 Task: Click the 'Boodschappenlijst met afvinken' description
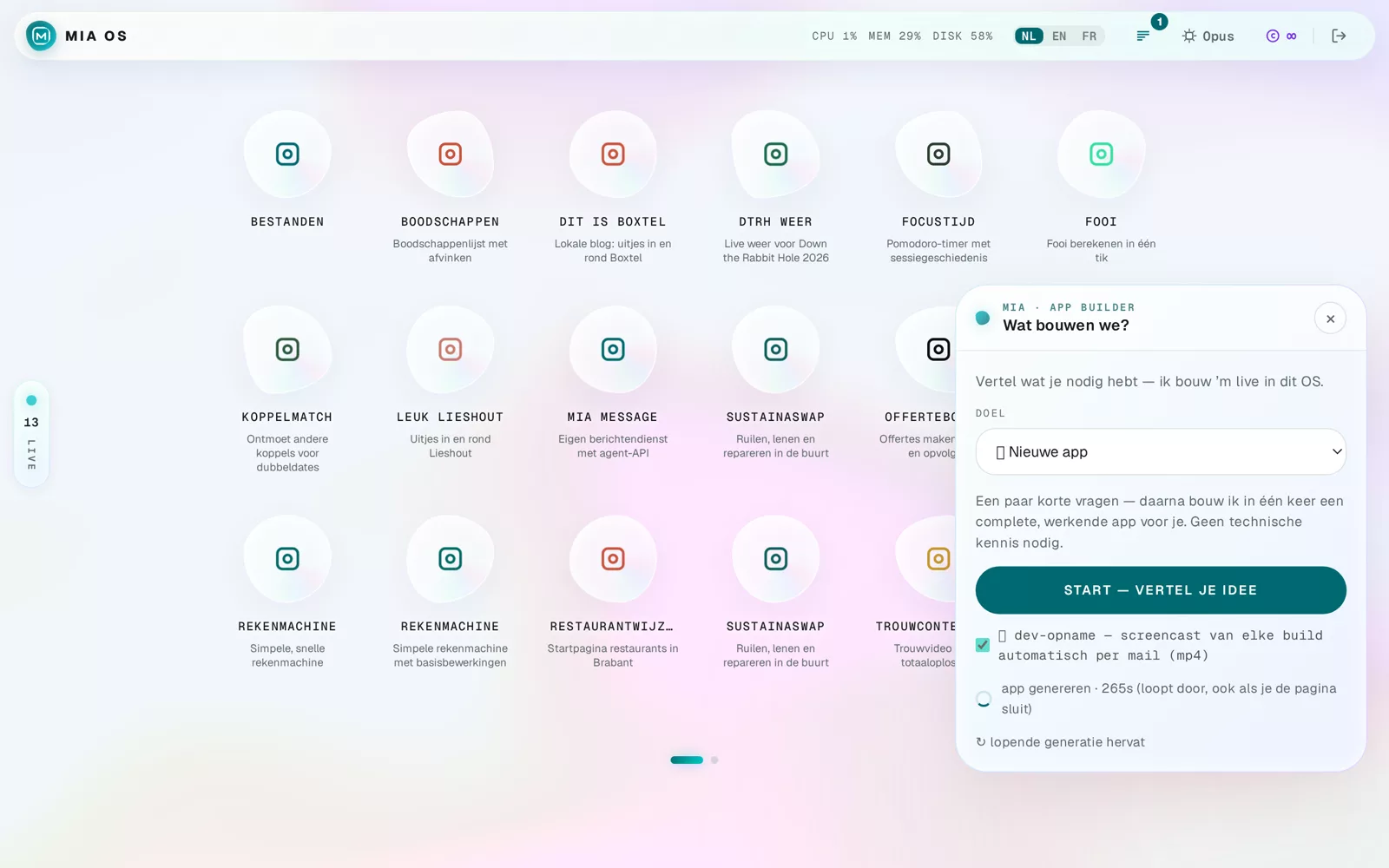point(450,251)
